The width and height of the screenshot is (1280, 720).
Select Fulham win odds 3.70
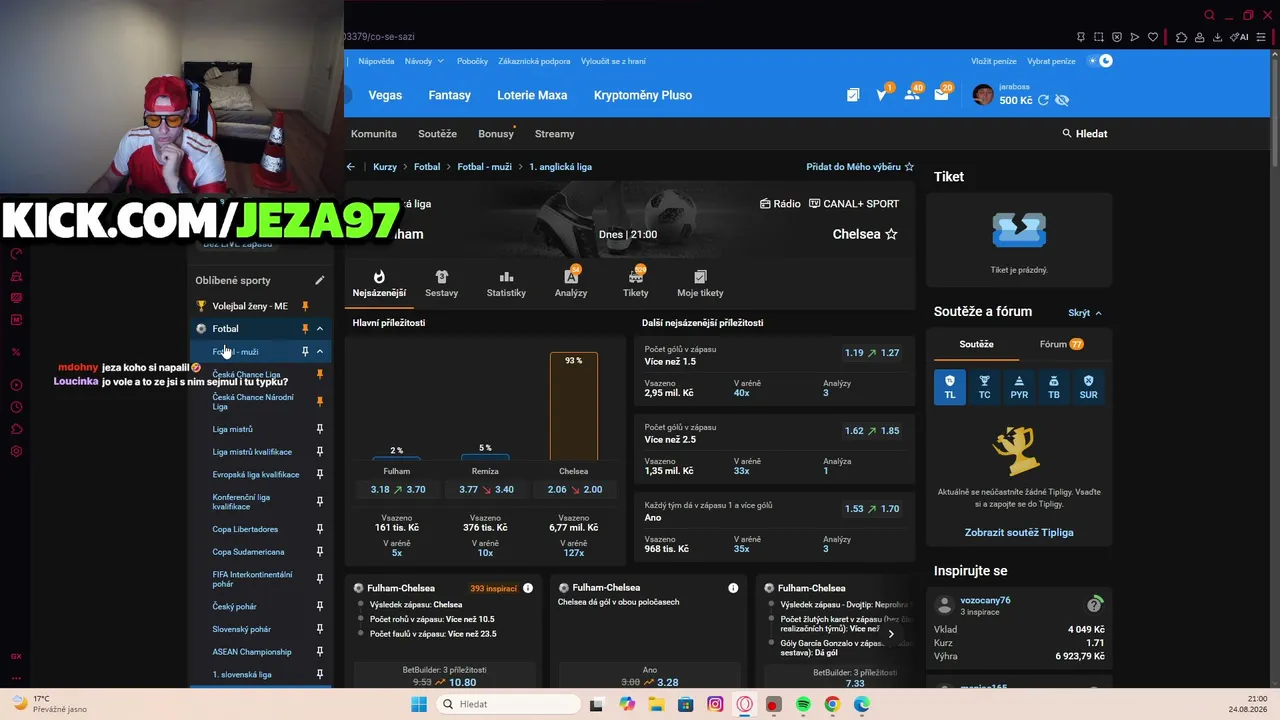point(397,490)
